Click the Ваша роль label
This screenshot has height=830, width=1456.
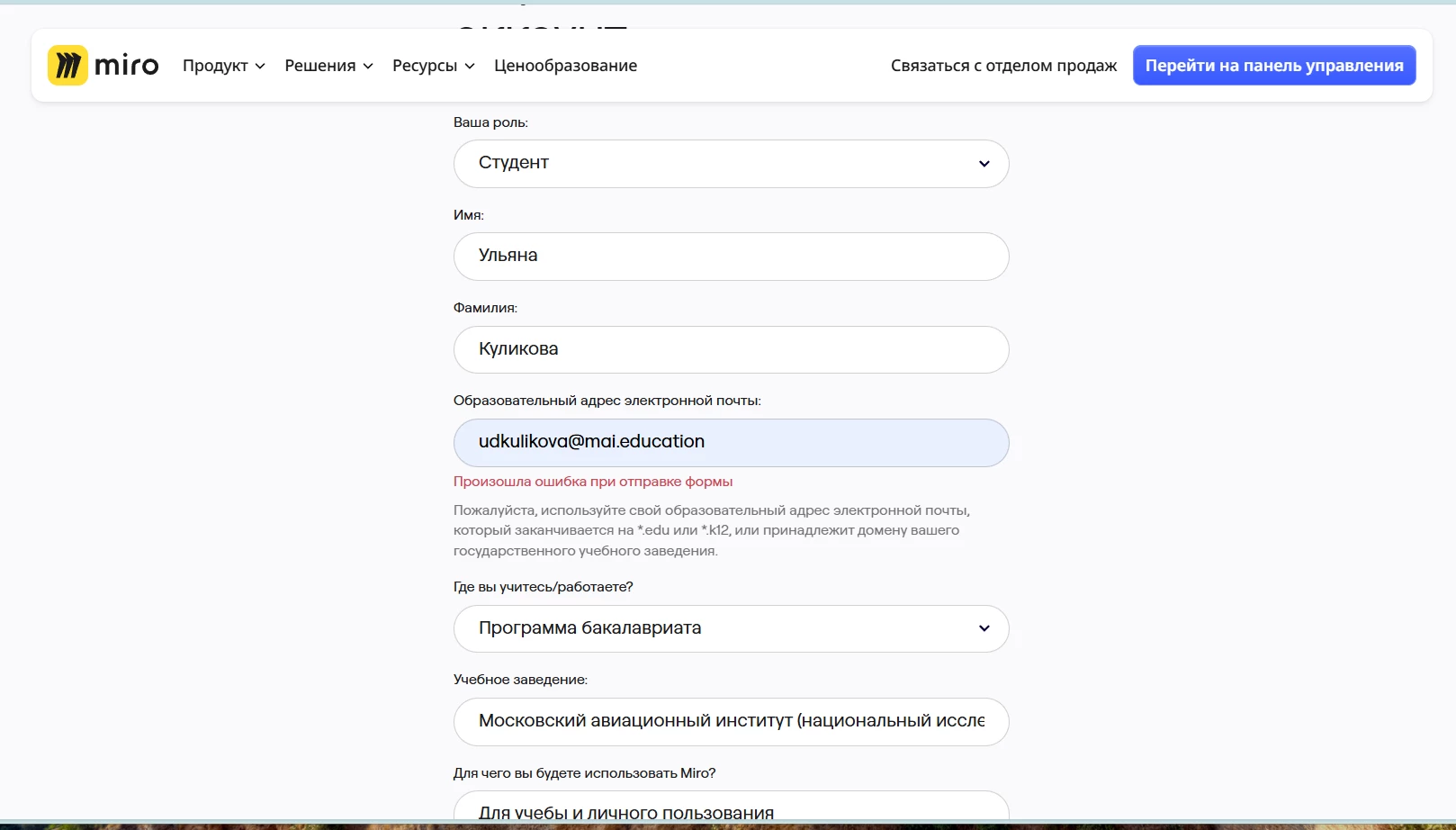click(490, 122)
